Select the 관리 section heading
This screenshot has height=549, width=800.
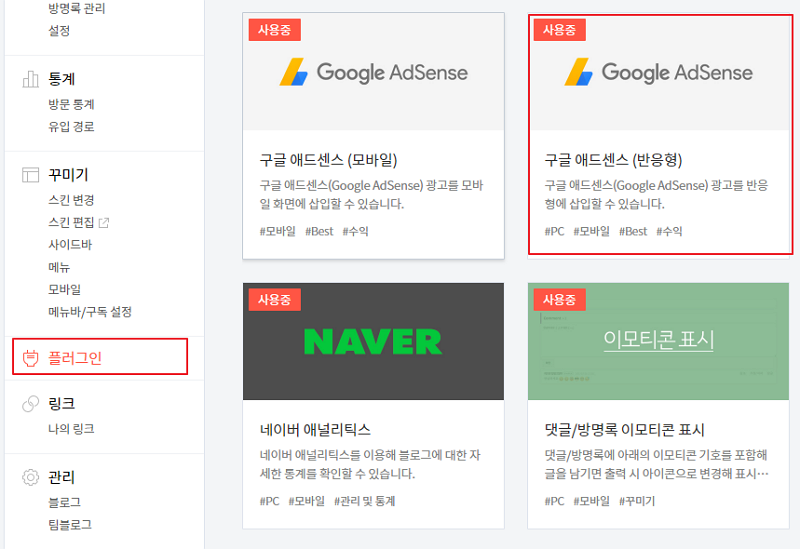(62, 477)
